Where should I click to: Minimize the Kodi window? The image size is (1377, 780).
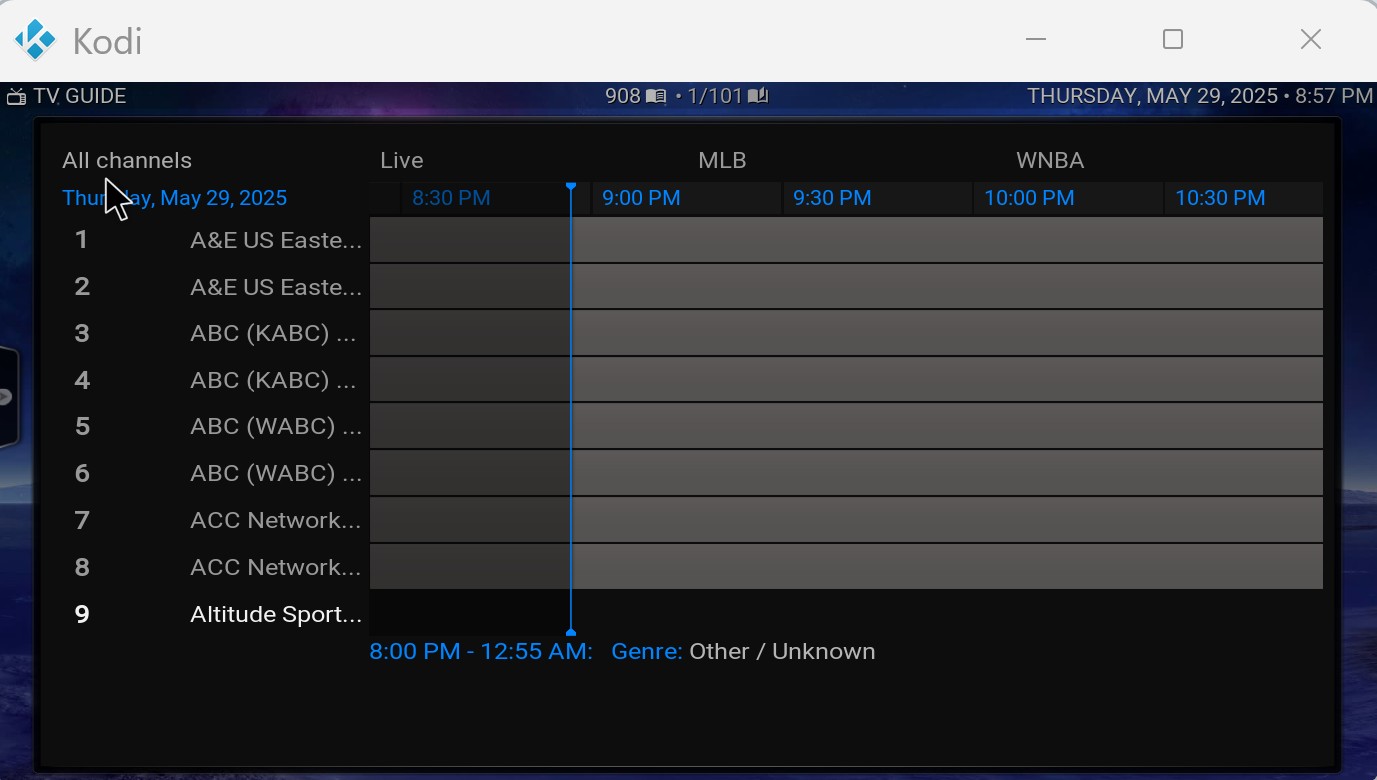click(1036, 39)
